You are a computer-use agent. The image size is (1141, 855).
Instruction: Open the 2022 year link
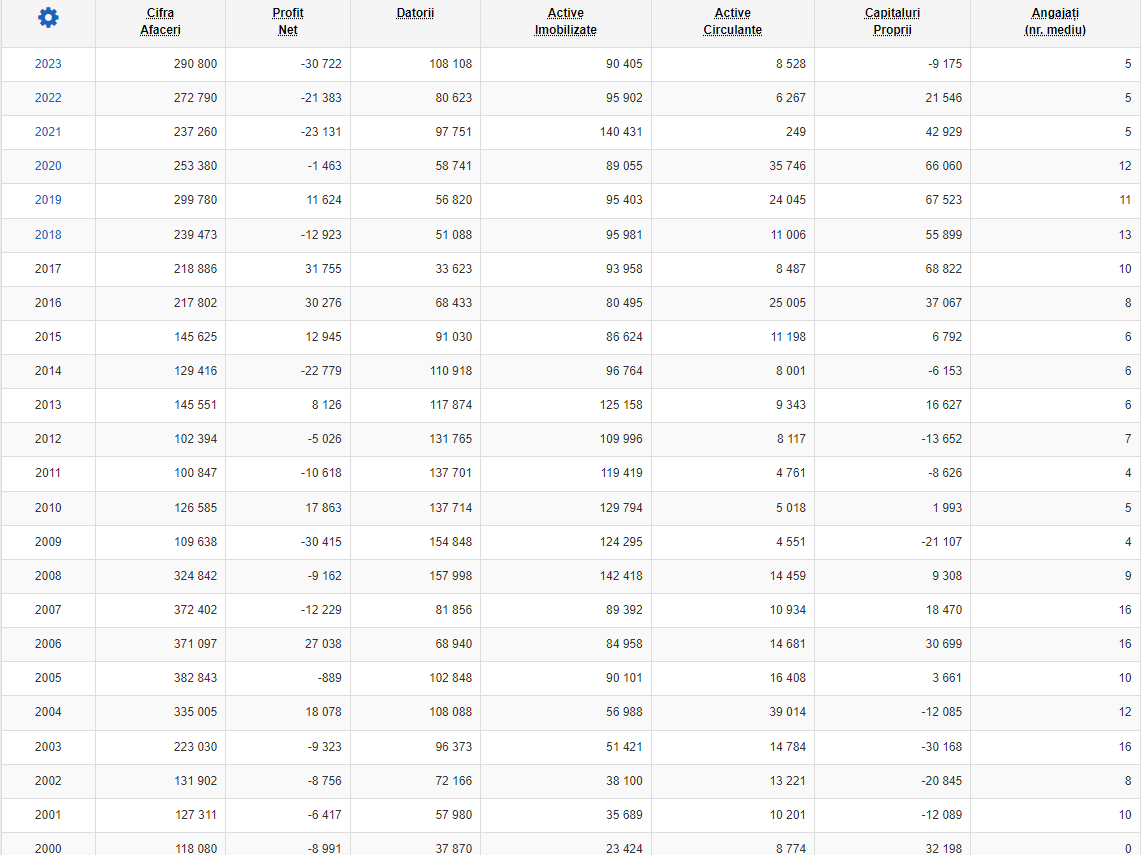click(x=48, y=98)
